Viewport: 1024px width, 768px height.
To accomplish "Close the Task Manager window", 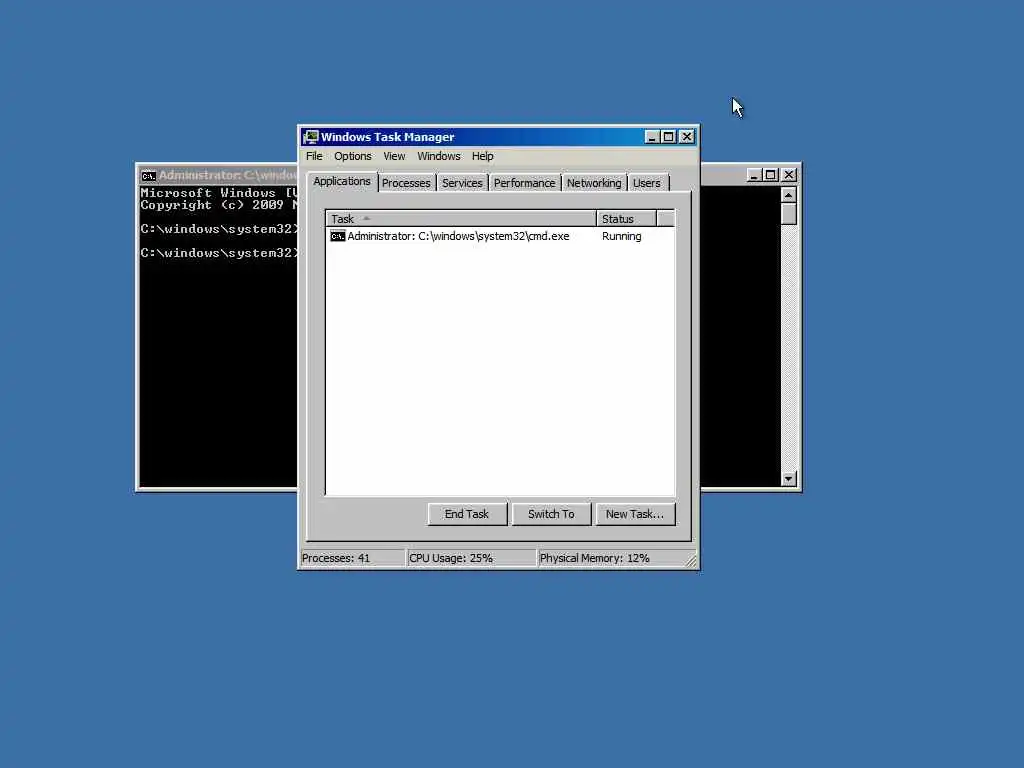I will (x=687, y=137).
